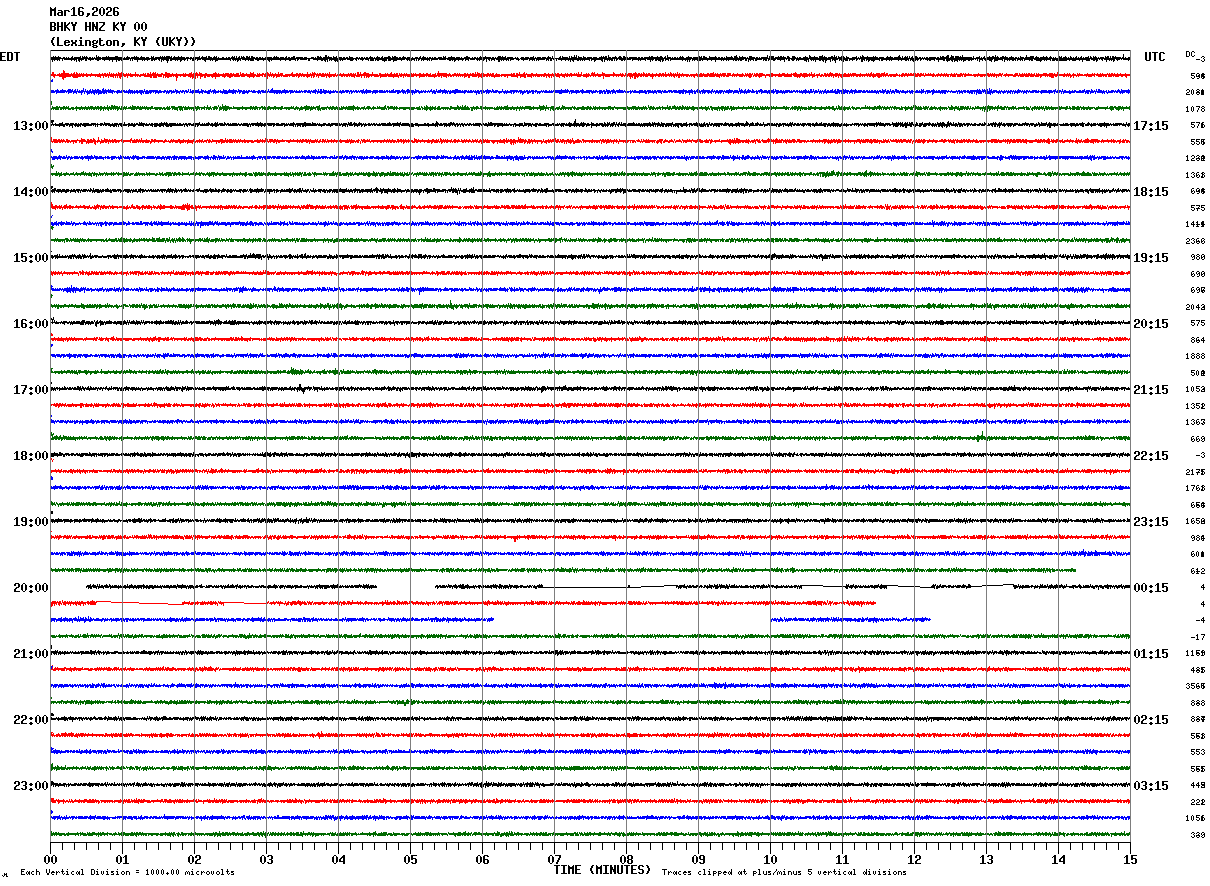Select the 19:00 EDT row label

pyautogui.click(x=31, y=522)
